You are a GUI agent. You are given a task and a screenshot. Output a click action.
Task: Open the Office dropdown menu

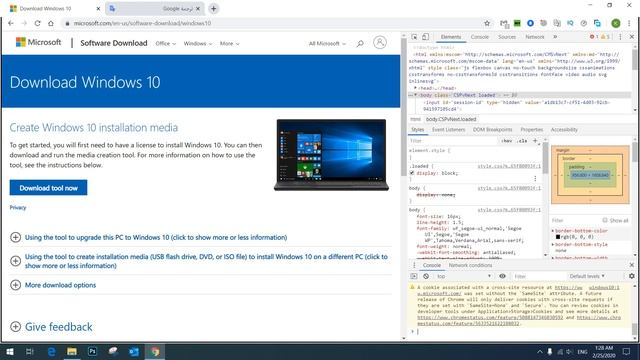(165, 43)
